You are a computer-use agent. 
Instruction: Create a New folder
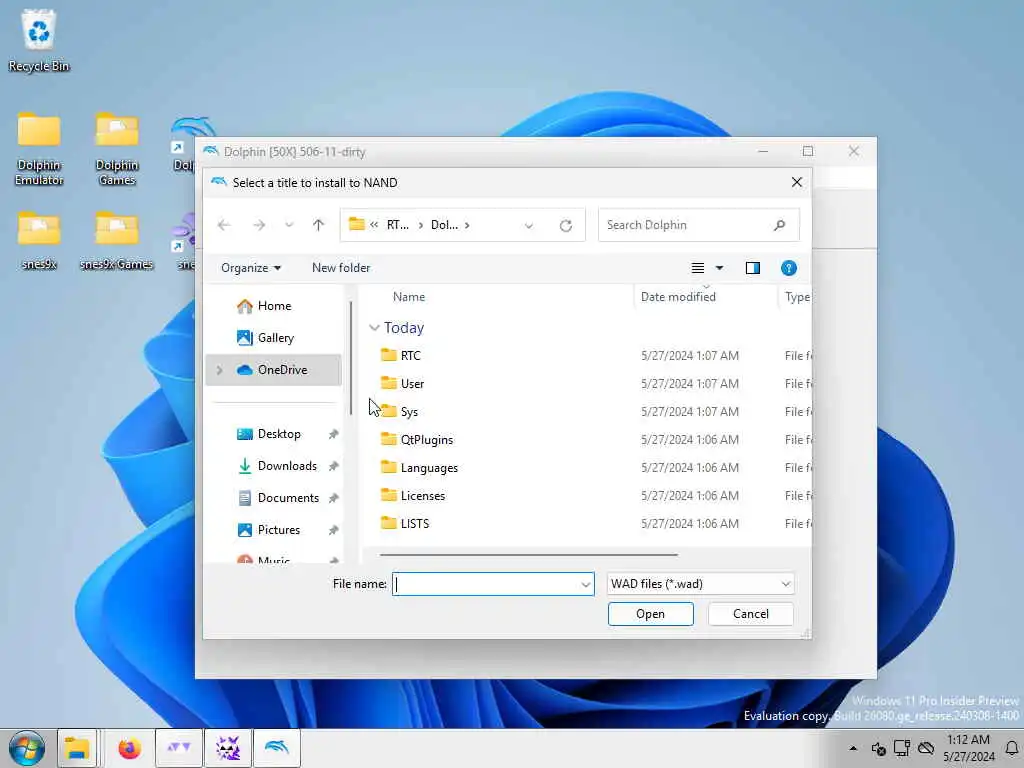pos(341,268)
